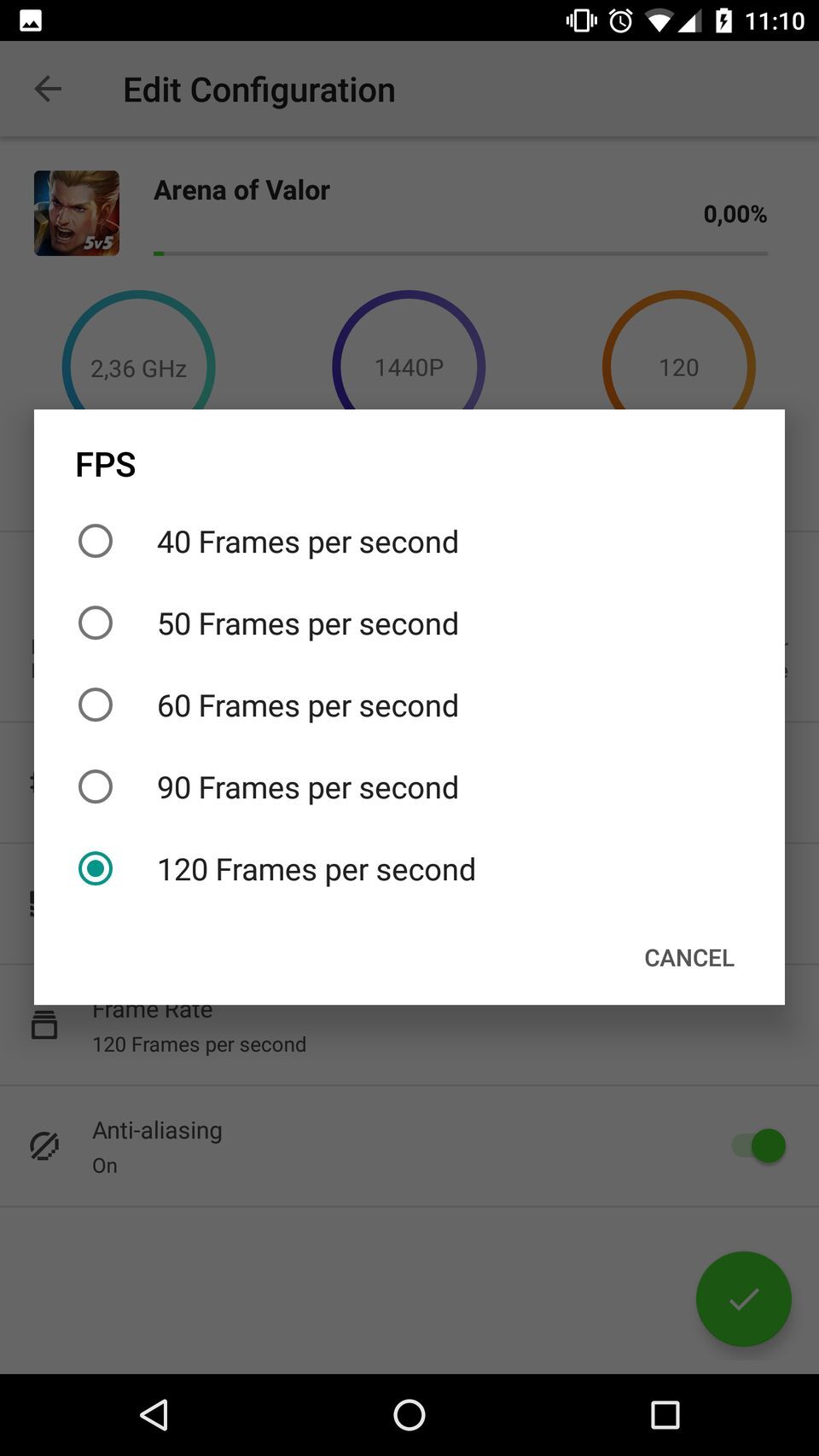819x1456 pixels.
Task: Tap the green checkmark to save configuration
Action: pos(743,1298)
